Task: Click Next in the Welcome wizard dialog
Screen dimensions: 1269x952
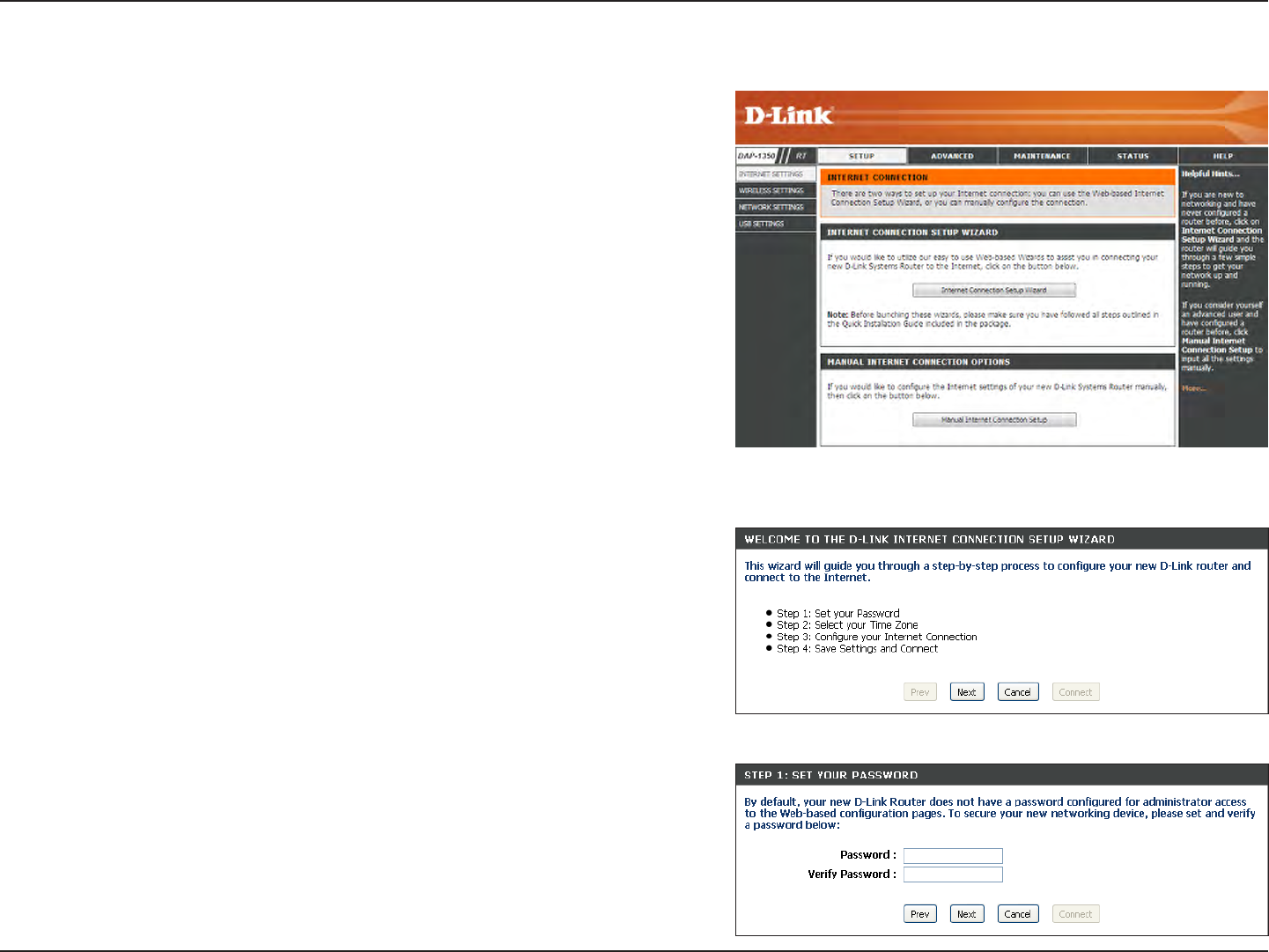Action: 967,692
